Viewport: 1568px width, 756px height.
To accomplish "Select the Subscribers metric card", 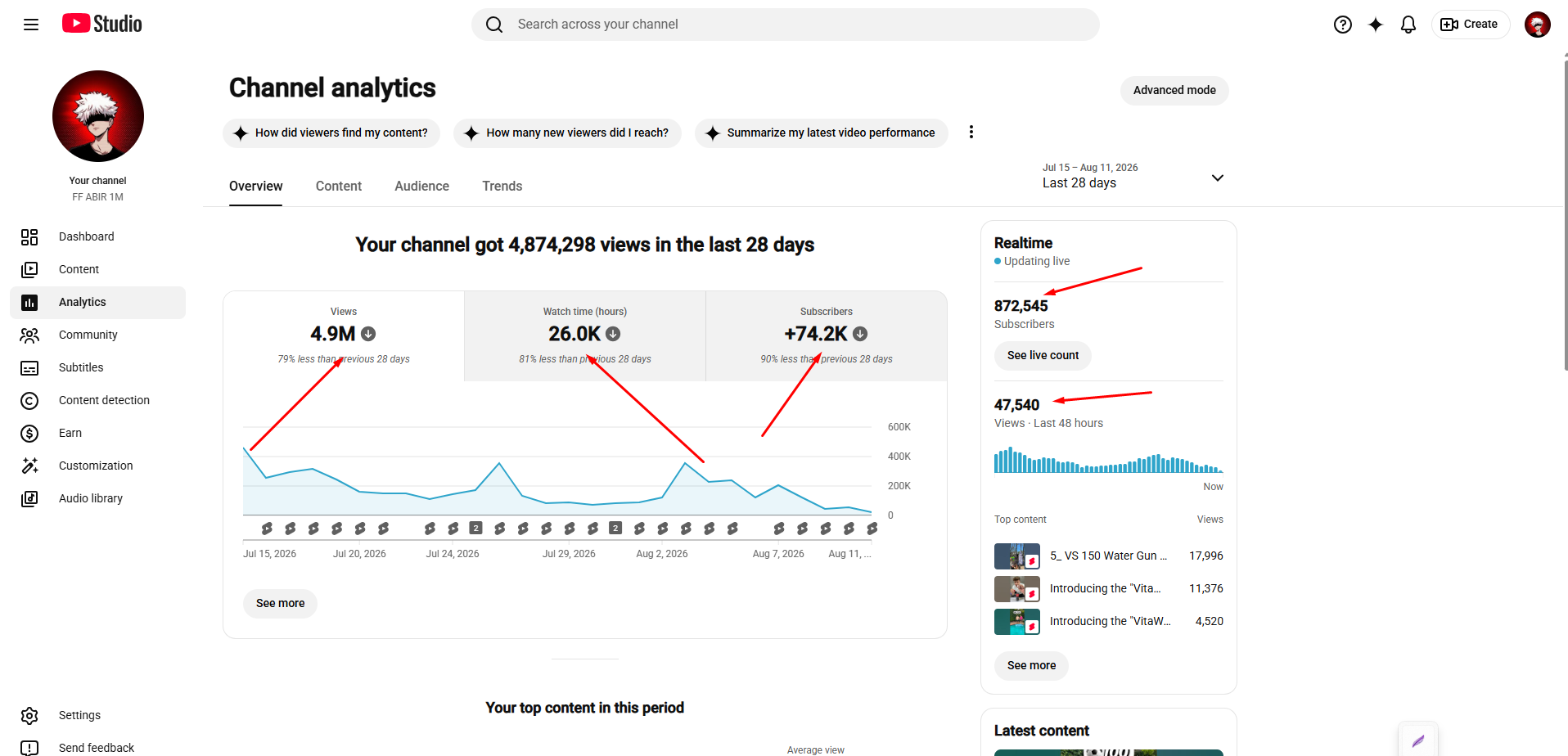I will (x=827, y=335).
